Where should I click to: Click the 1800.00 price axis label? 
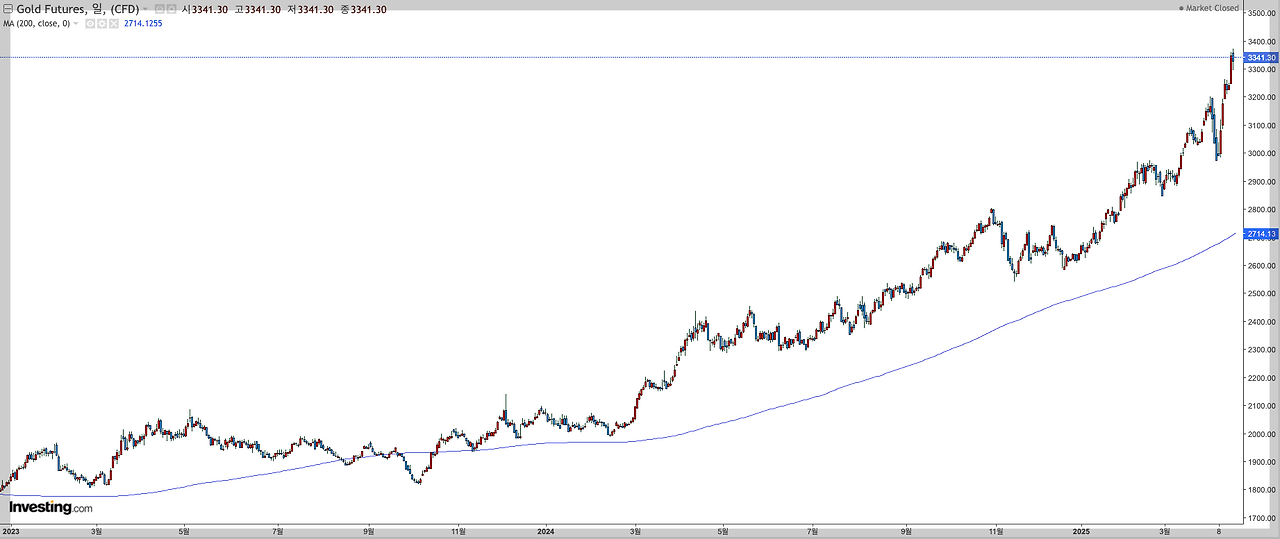pyautogui.click(x=1262, y=491)
